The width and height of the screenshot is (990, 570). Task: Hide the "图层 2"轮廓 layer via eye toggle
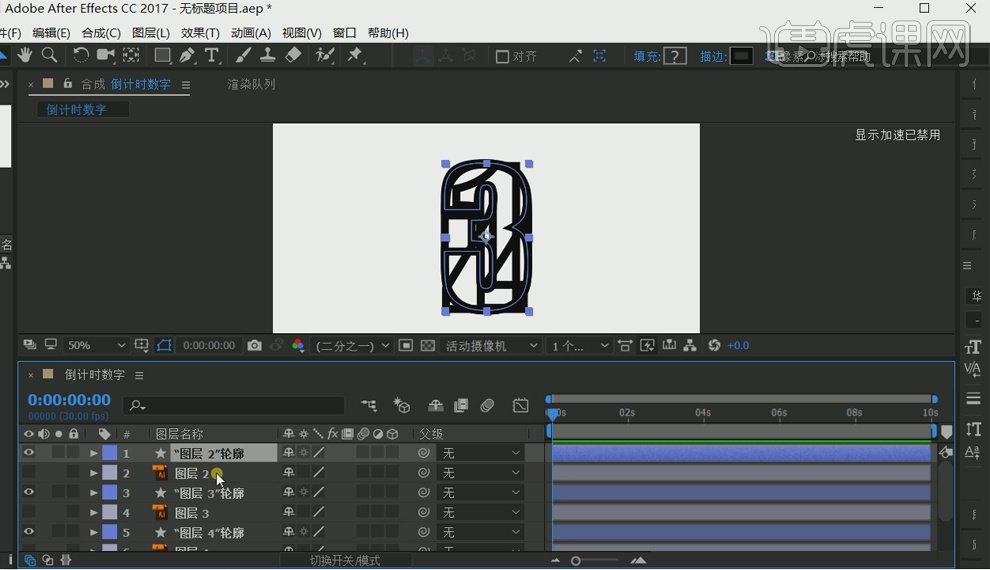pos(28,453)
